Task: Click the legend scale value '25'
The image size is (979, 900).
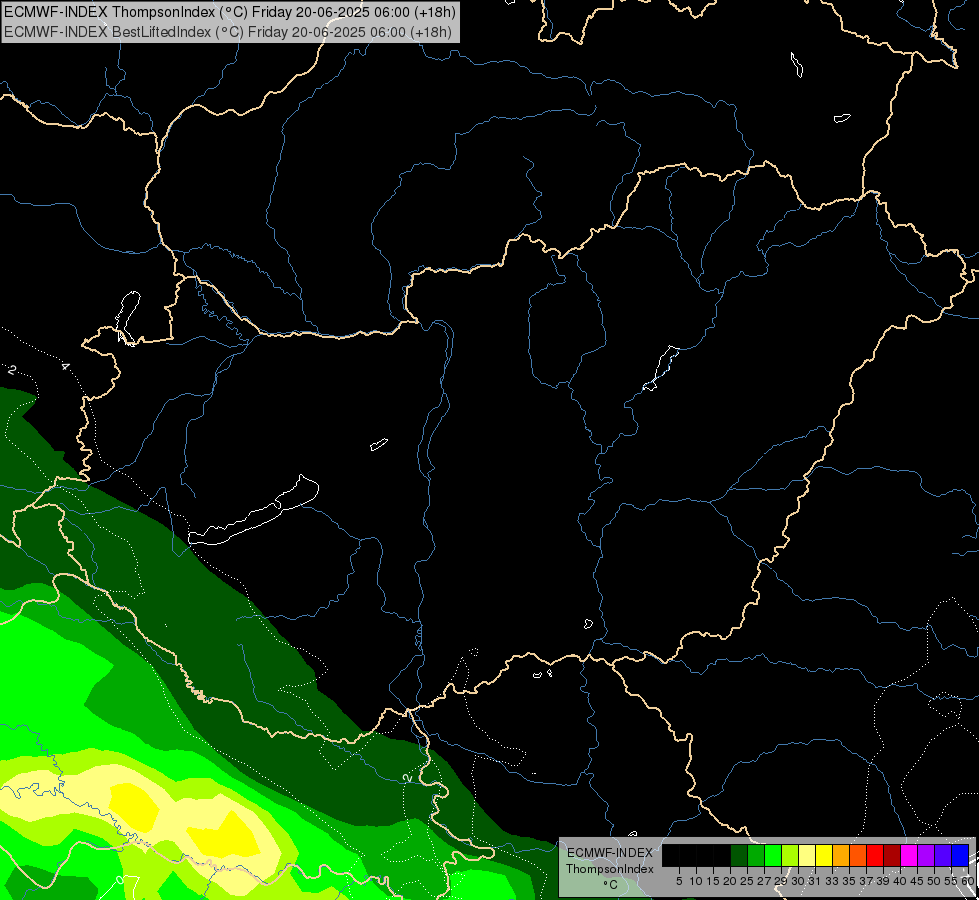Action: (x=747, y=881)
